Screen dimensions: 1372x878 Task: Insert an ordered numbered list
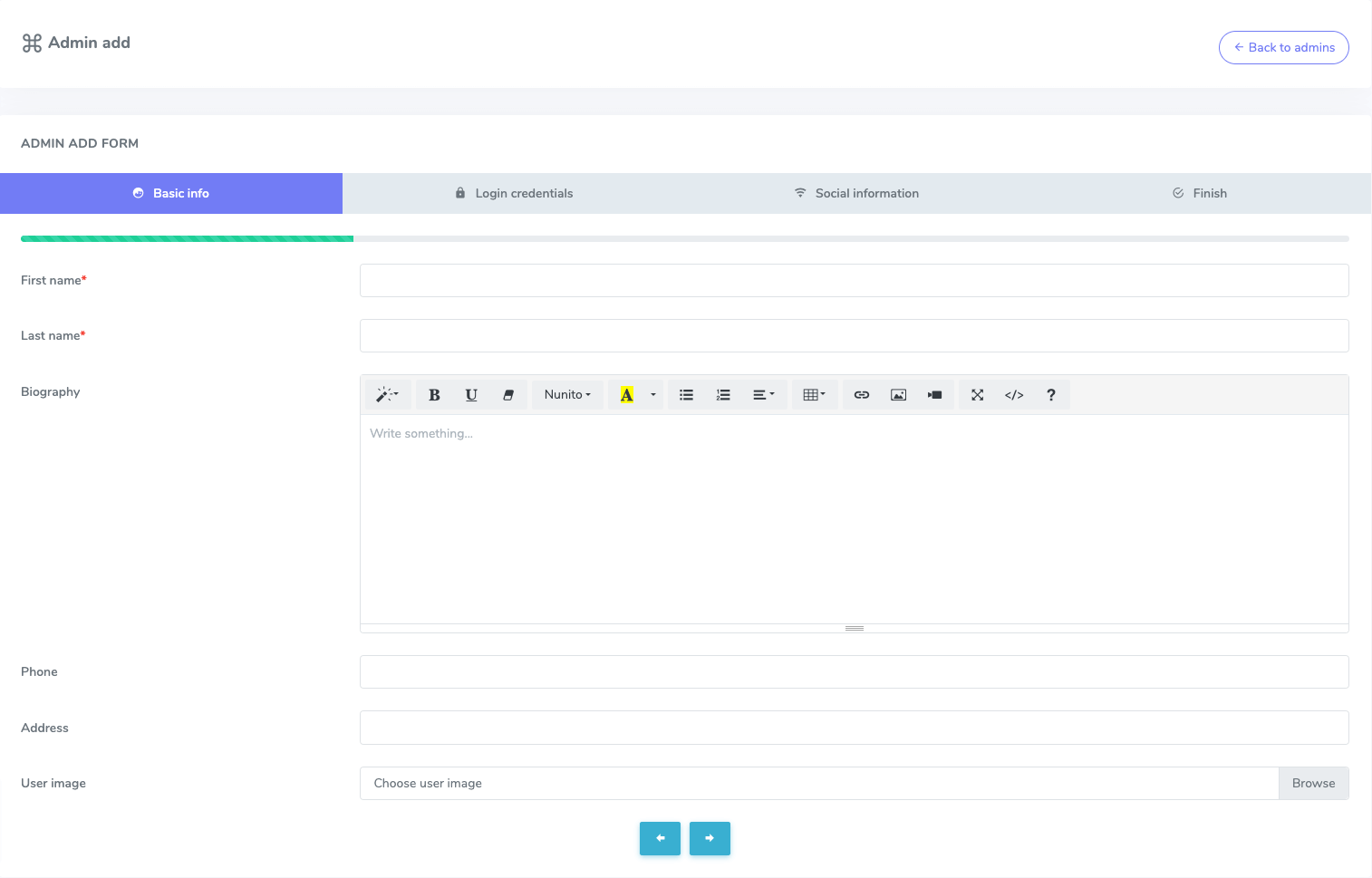[x=723, y=395]
